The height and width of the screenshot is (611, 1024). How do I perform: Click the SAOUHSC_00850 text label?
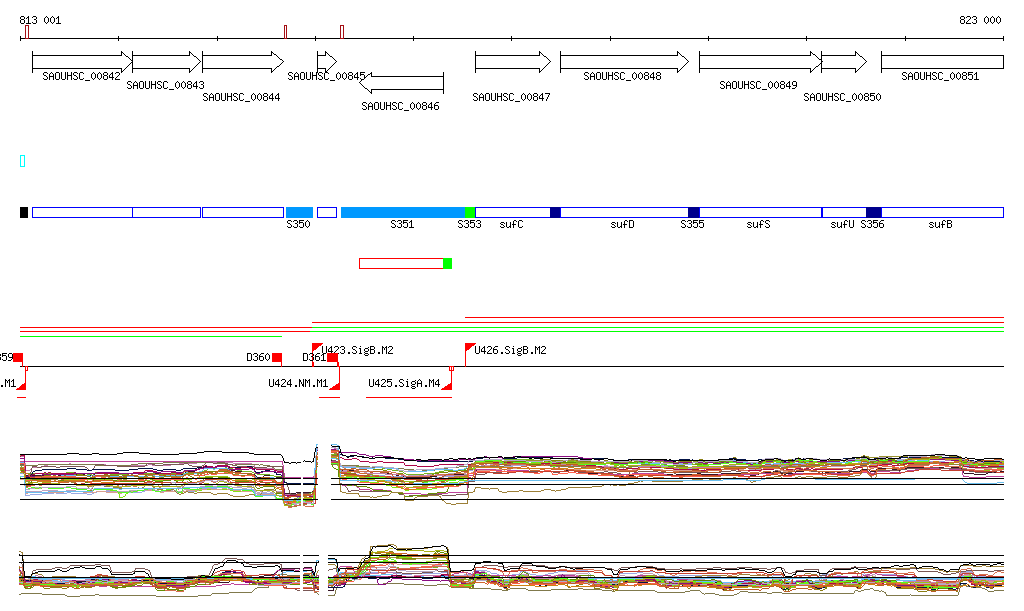tap(842, 97)
